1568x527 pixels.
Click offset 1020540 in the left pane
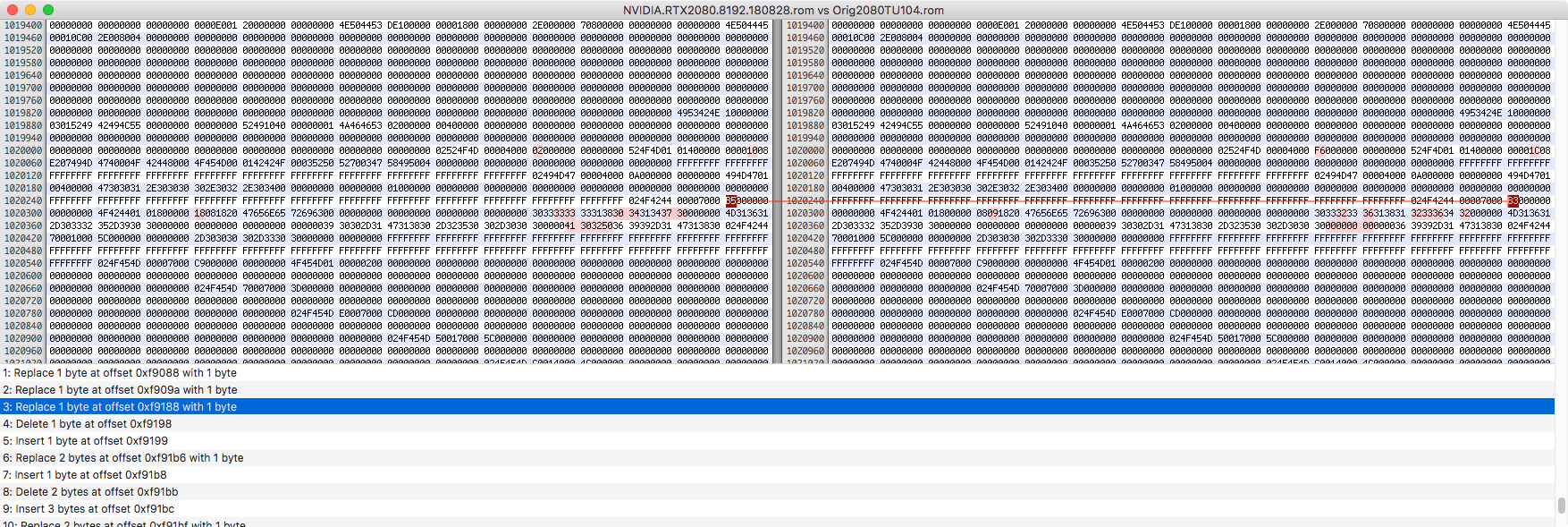click(x=23, y=263)
